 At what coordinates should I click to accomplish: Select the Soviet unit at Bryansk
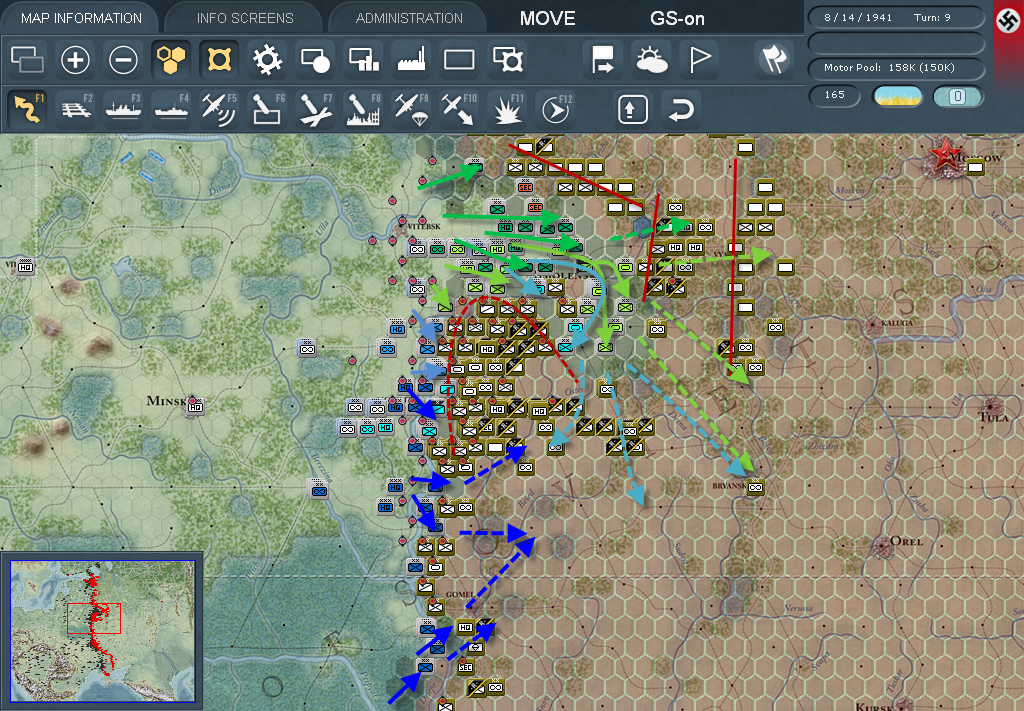tap(756, 487)
